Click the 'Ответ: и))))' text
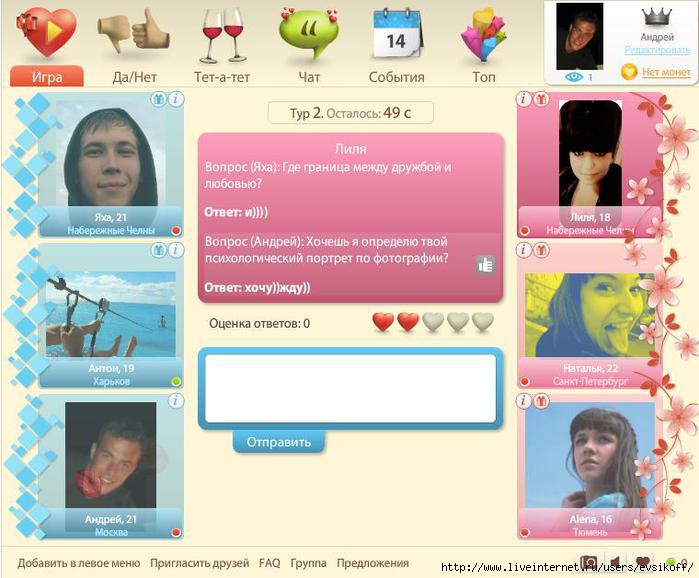 236,212
